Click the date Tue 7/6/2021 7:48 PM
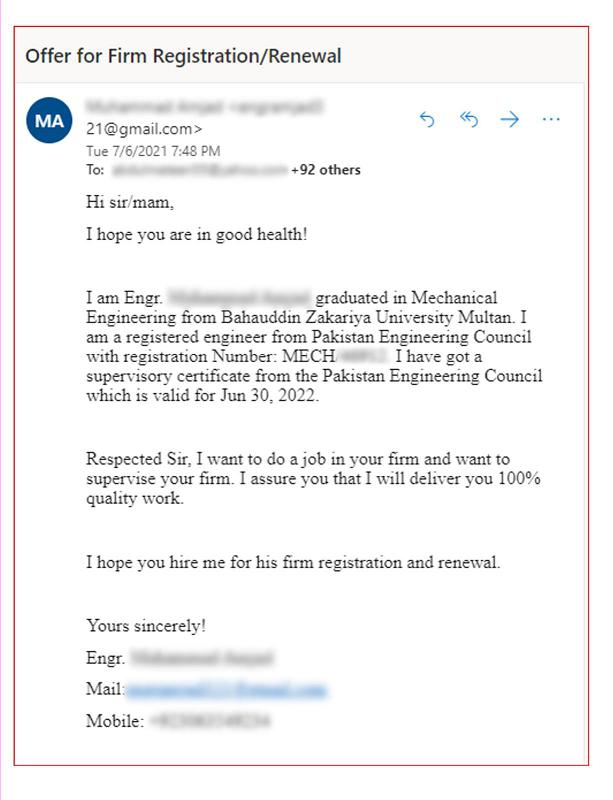 tap(153, 151)
